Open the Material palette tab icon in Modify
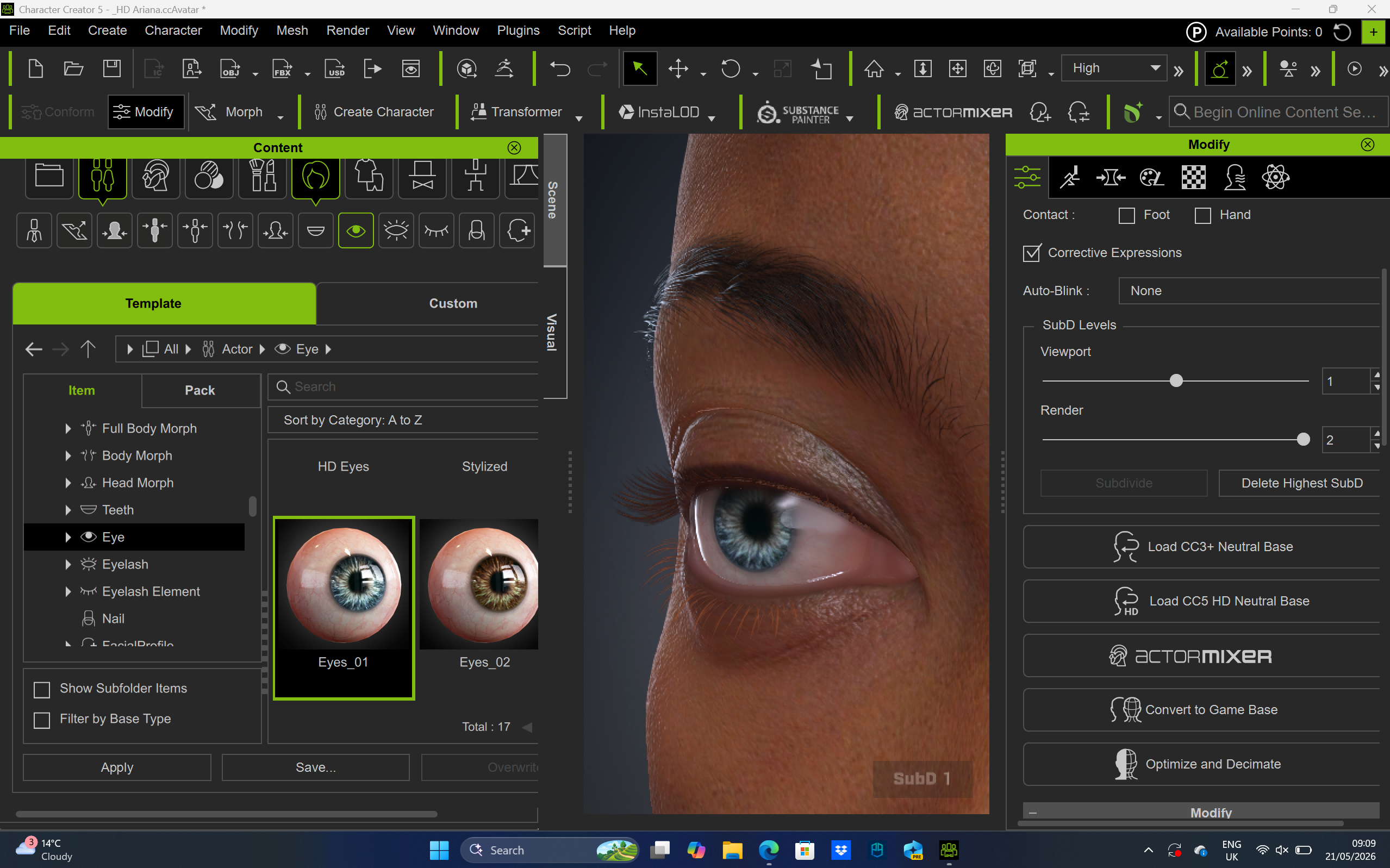The height and width of the screenshot is (868, 1390). pyautogui.click(x=1151, y=177)
